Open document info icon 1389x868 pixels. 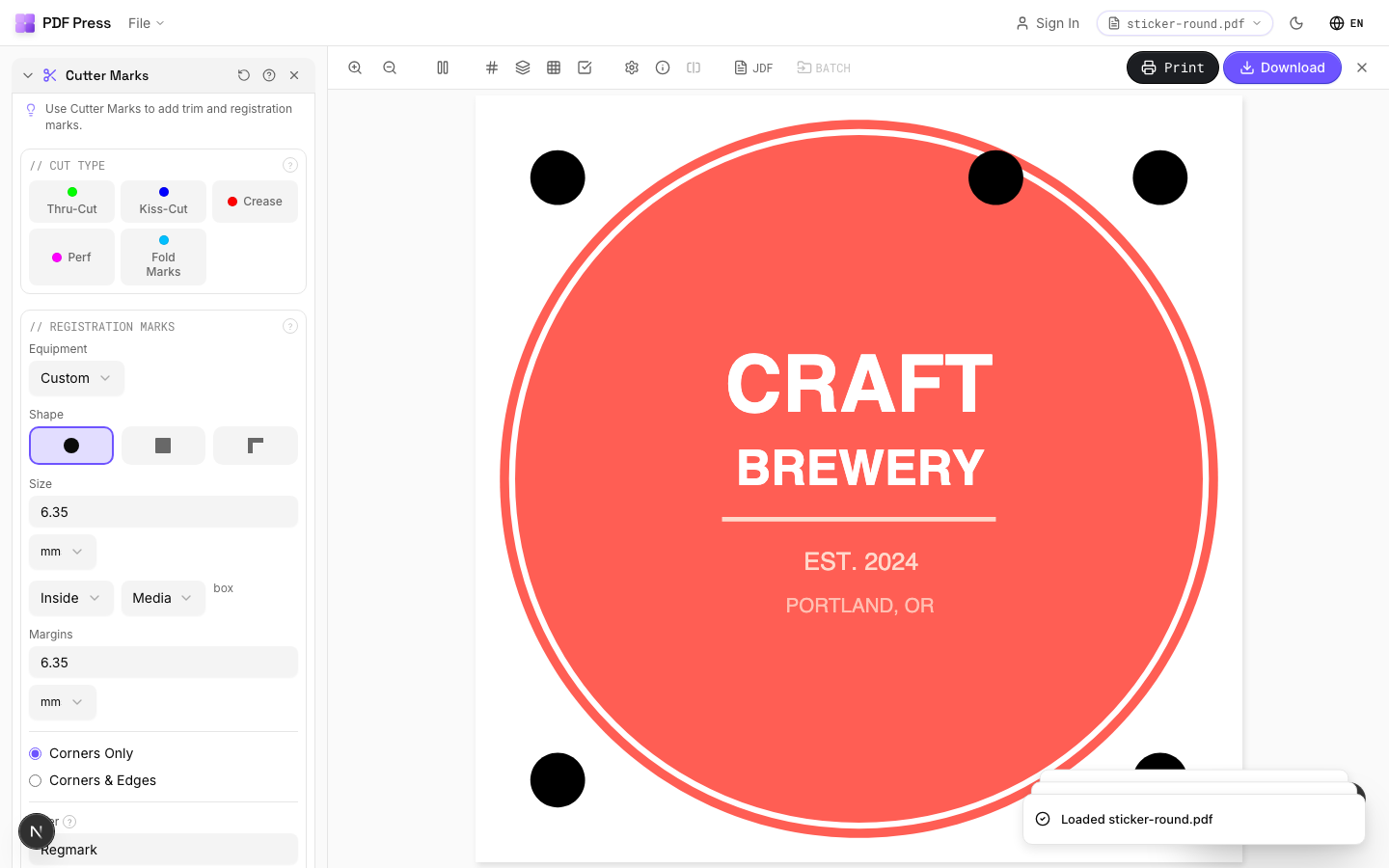663,68
